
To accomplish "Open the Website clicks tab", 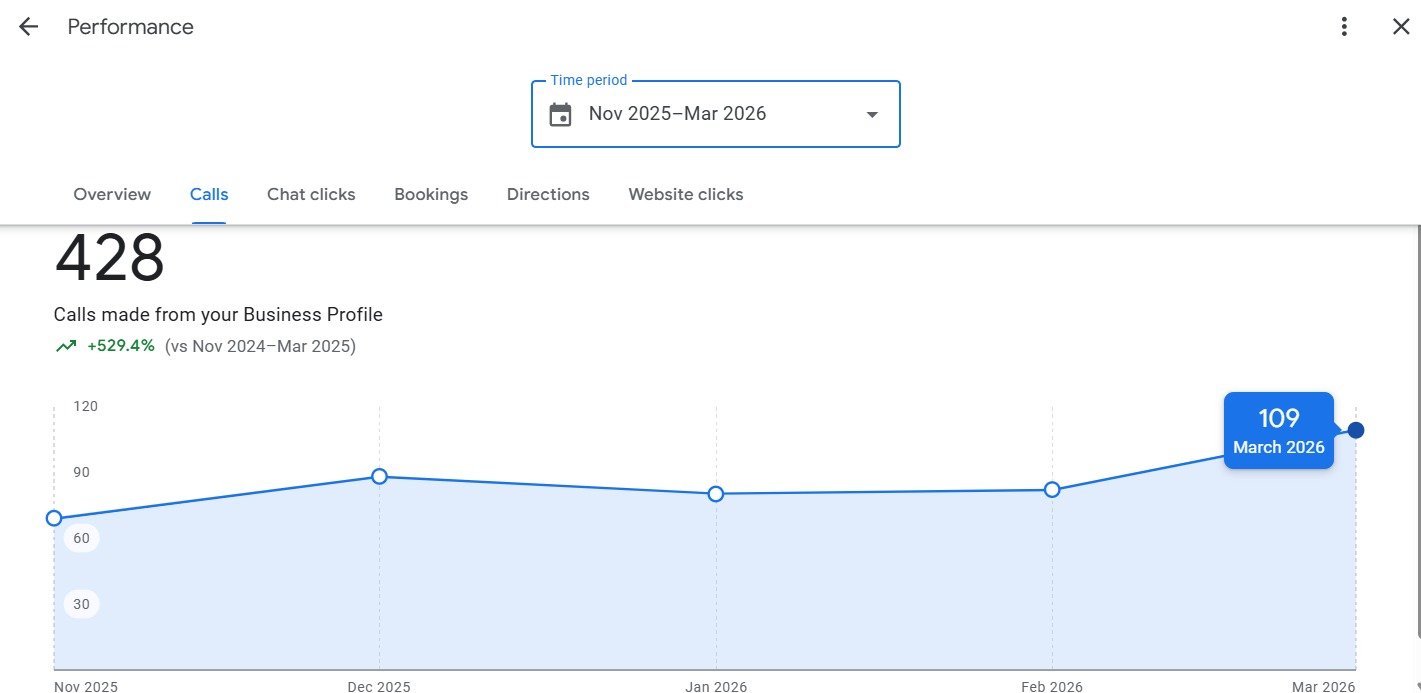I will coord(686,194).
